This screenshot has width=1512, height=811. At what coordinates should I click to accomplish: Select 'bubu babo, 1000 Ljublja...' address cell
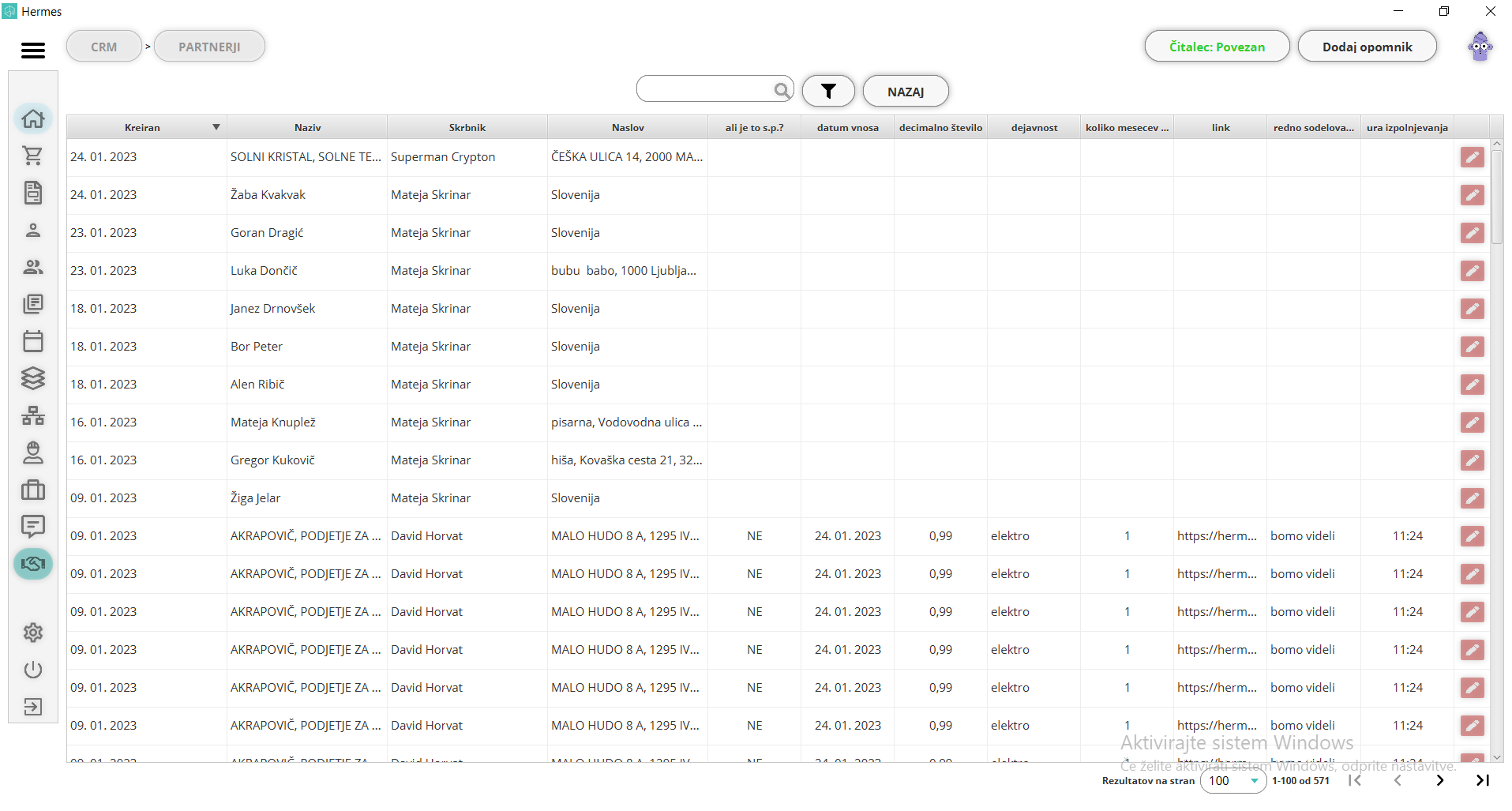pyautogui.click(x=628, y=271)
